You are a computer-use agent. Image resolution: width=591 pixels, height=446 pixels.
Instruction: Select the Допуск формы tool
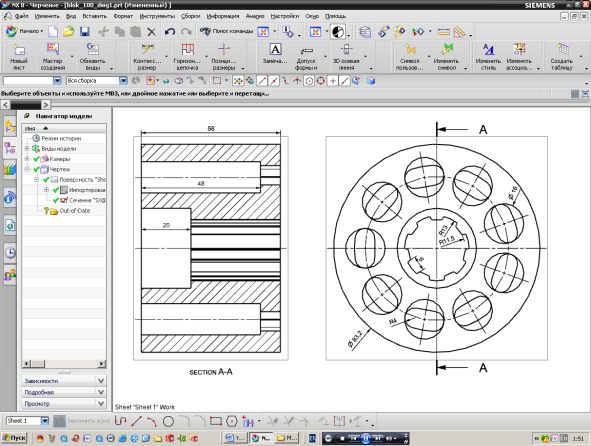coord(306,57)
